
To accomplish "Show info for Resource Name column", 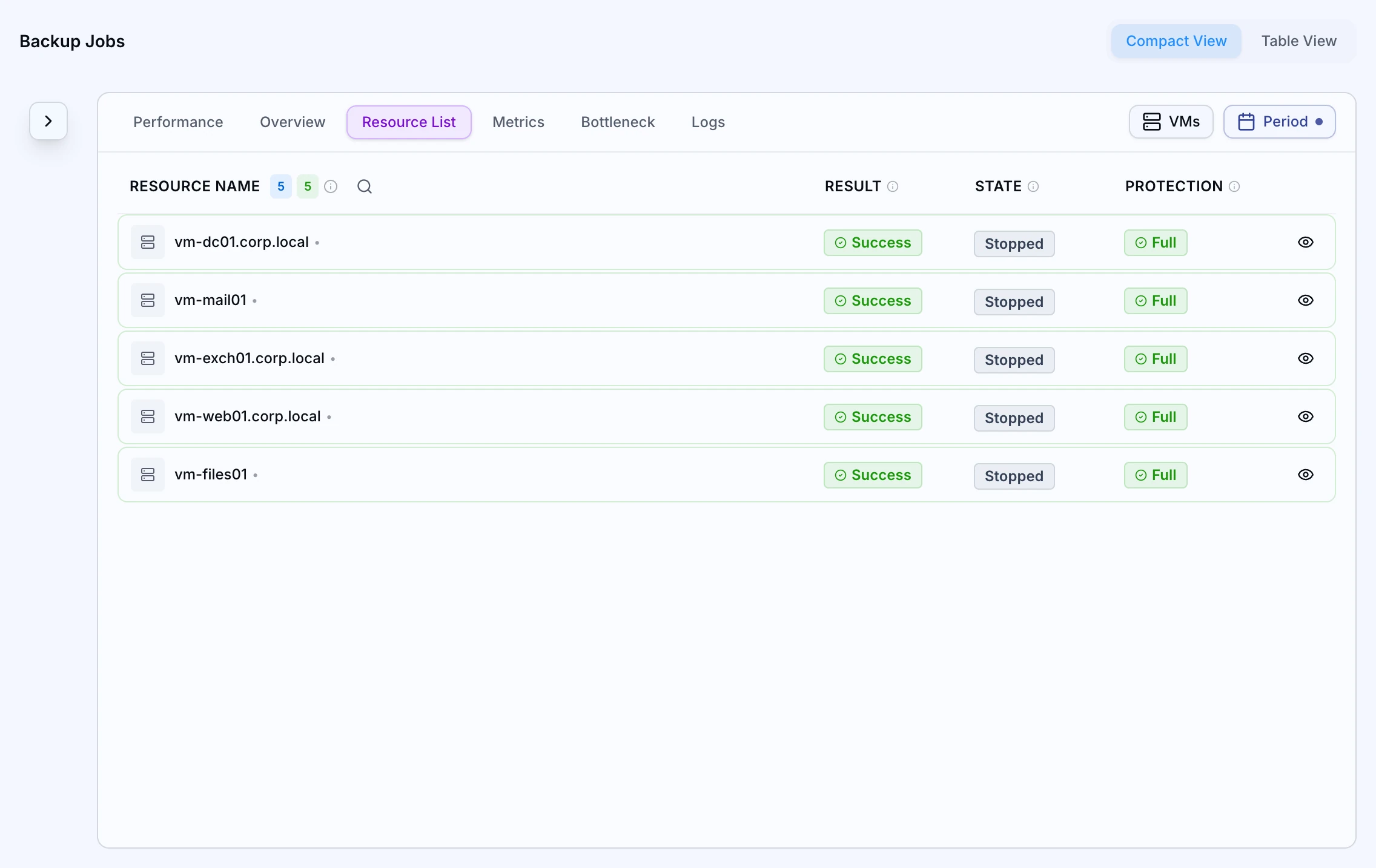I will pyautogui.click(x=331, y=186).
